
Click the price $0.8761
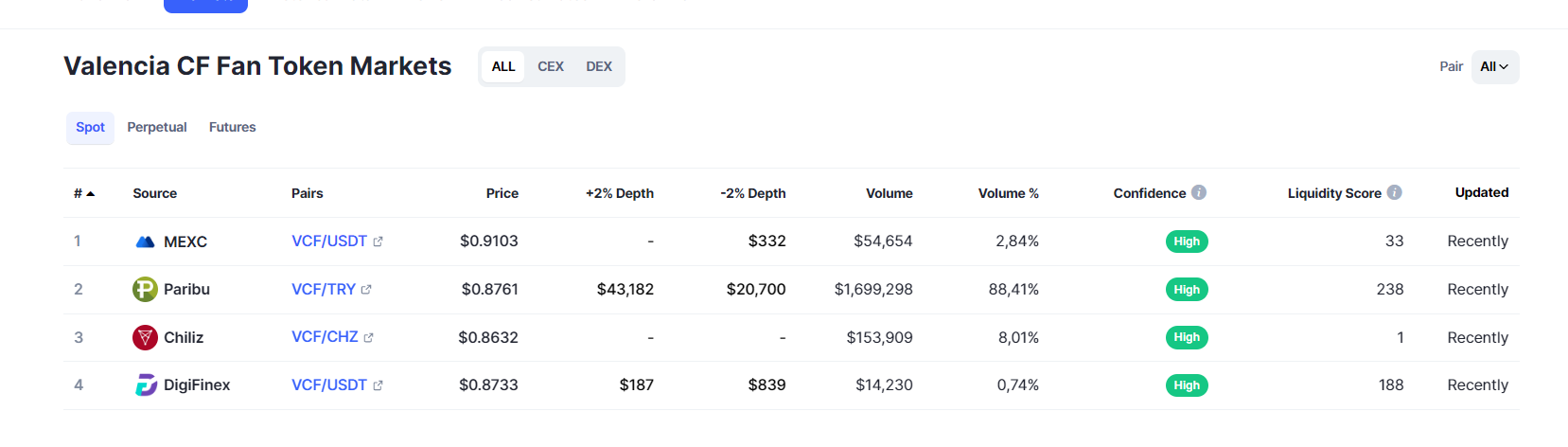coord(490,290)
